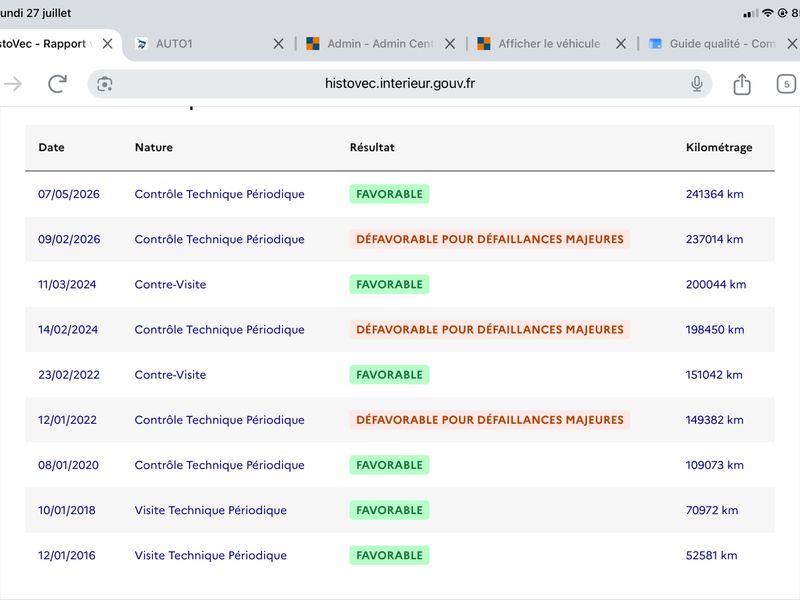Click Contre-Visite in the 23/02/2022 row
800x600 pixels.
pyautogui.click(x=170, y=374)
